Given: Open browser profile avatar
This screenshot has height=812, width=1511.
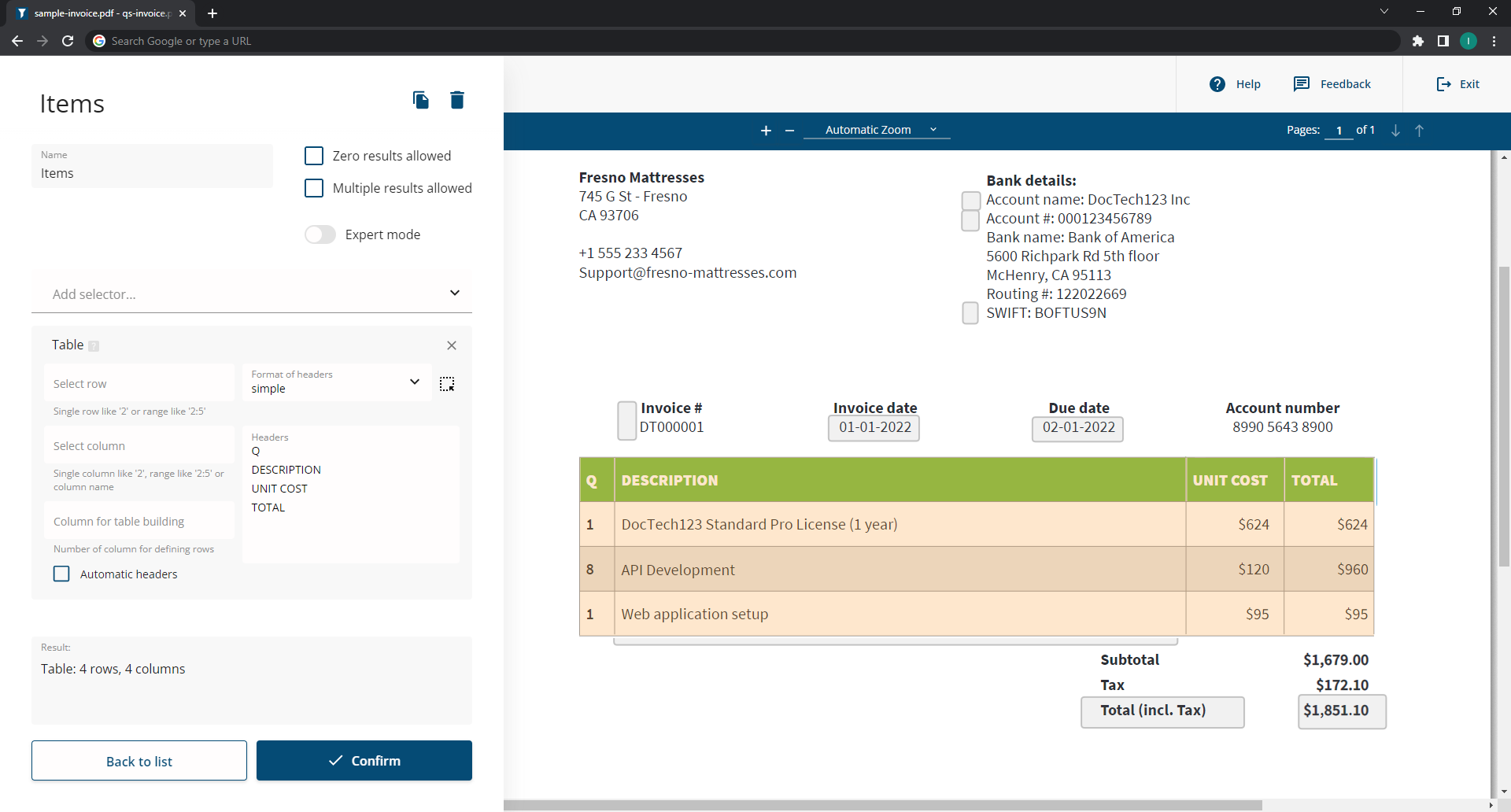Looking at the screenshot, I should 1469,41.
